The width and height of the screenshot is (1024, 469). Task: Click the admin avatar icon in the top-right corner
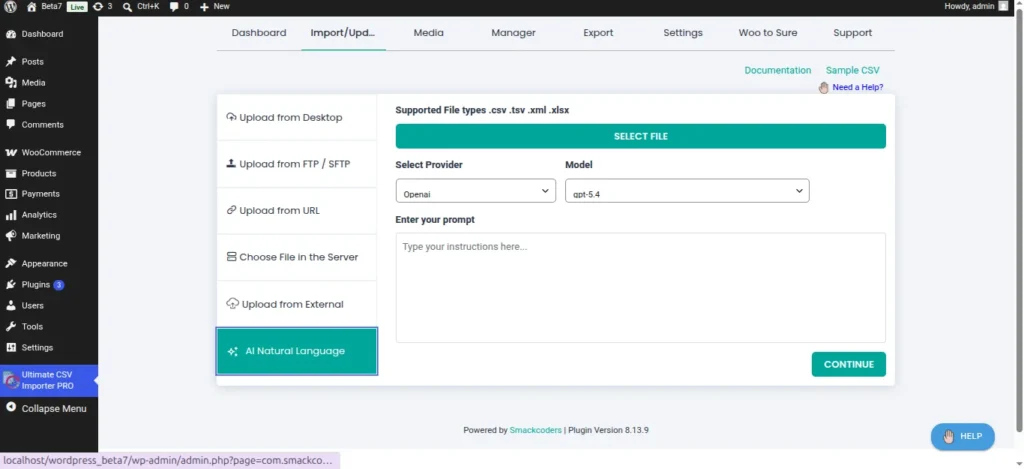click(1003, 6)
